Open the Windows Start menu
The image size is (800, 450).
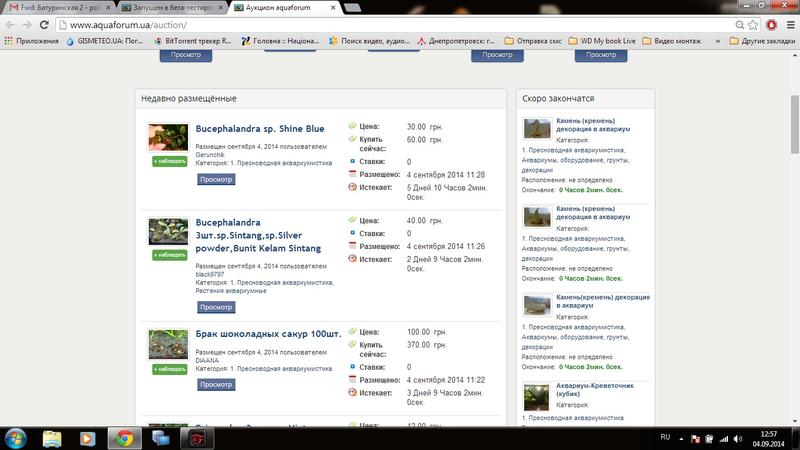(17, 437)
